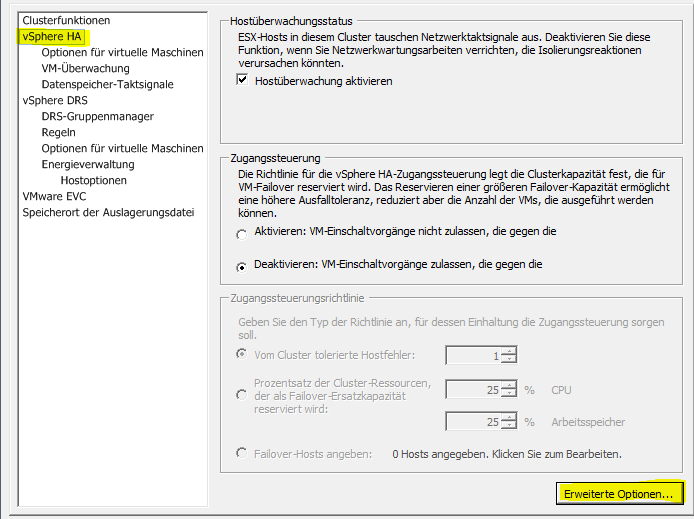This screenshot has height=519, width=694.
Task: Click the tolerierte Hostfehler number field
Action: click(x=474, y=355)
